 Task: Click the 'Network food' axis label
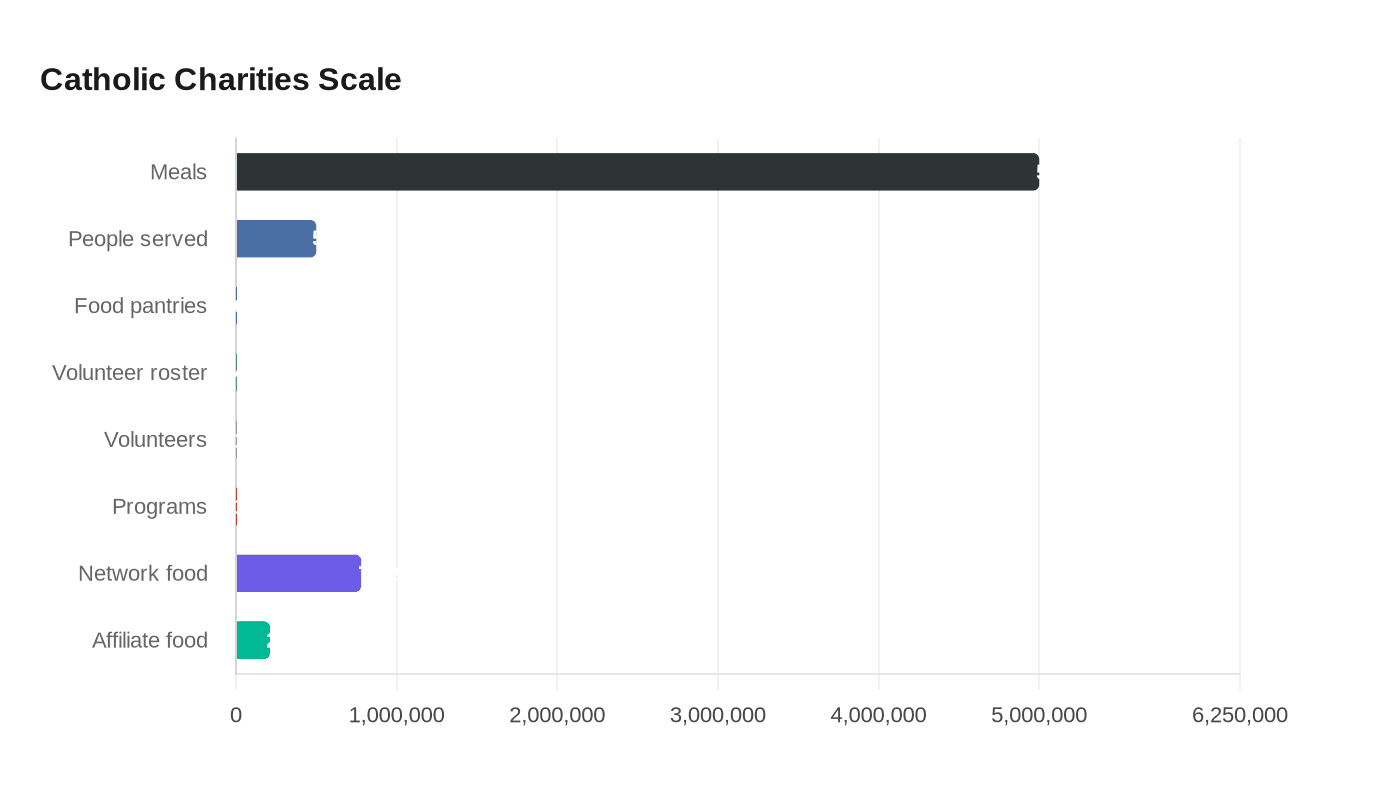[143, 573]
